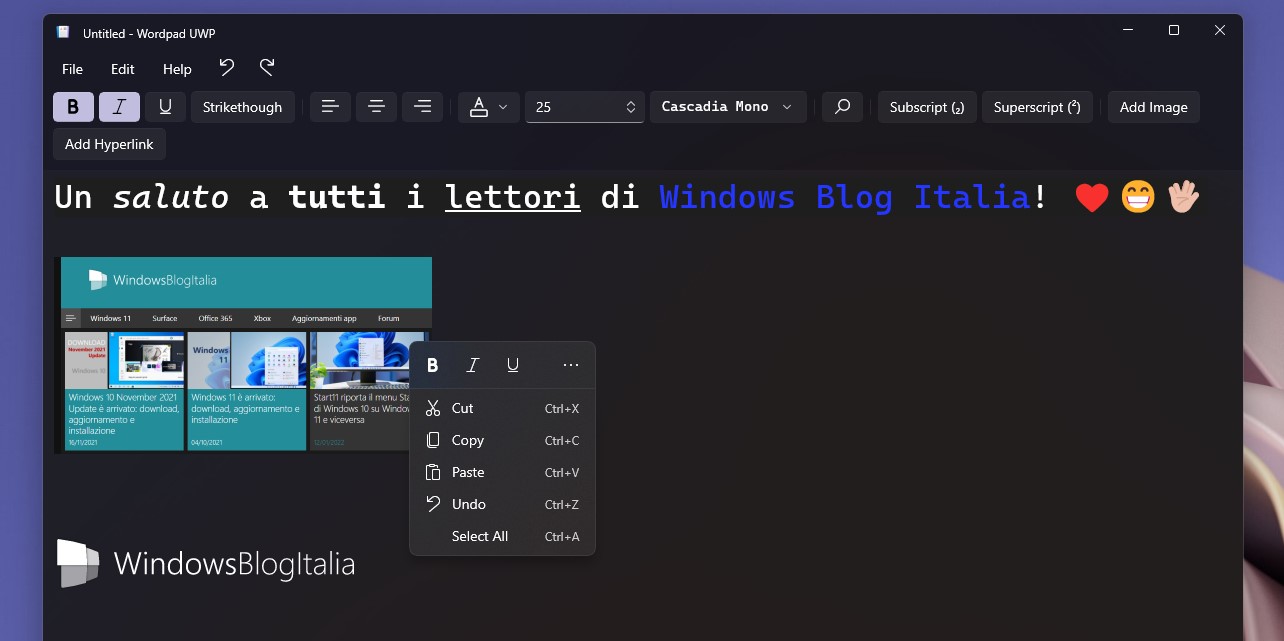Click the Add Image button
This screenshot has width=1284, height=641.
1153,107
